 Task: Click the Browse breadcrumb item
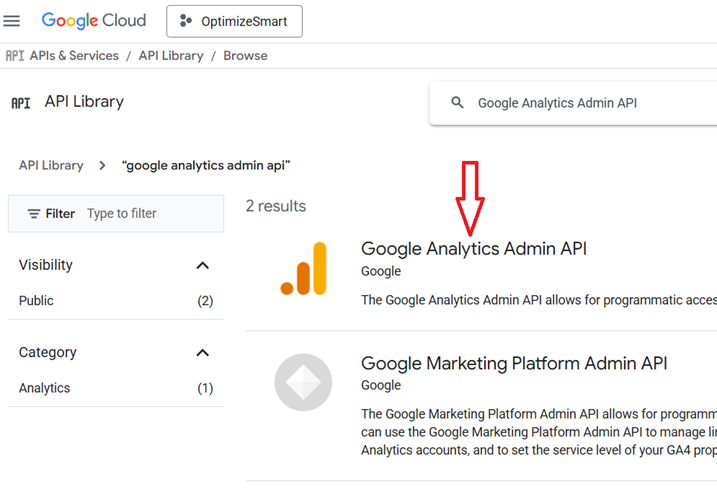point(245,56)
